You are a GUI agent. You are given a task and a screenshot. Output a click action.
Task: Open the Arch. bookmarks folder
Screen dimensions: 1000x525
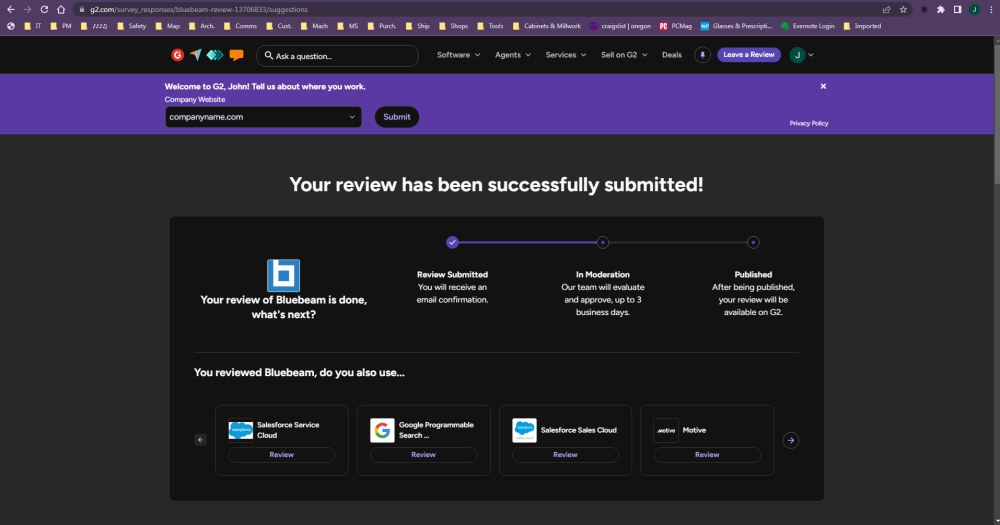(x=202, y=26)
